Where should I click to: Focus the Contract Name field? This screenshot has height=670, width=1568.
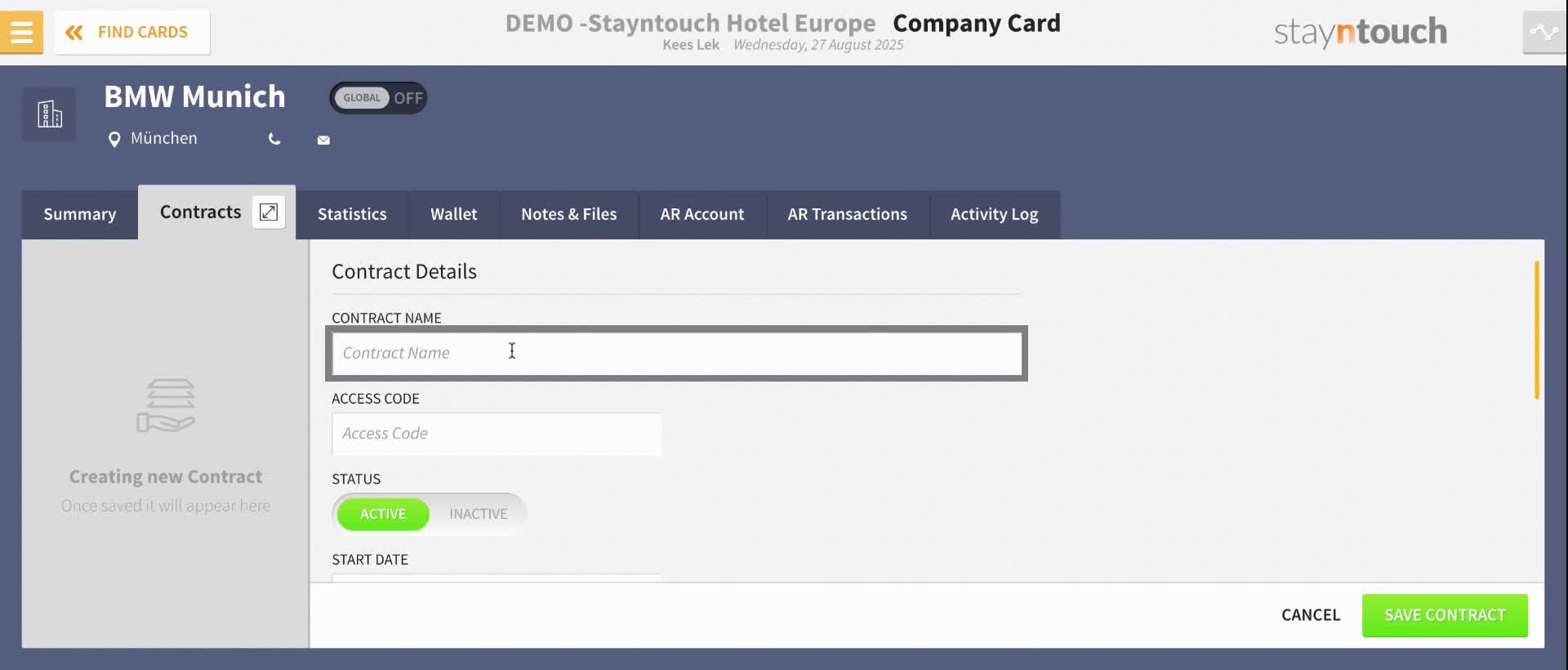coord(677,353)
